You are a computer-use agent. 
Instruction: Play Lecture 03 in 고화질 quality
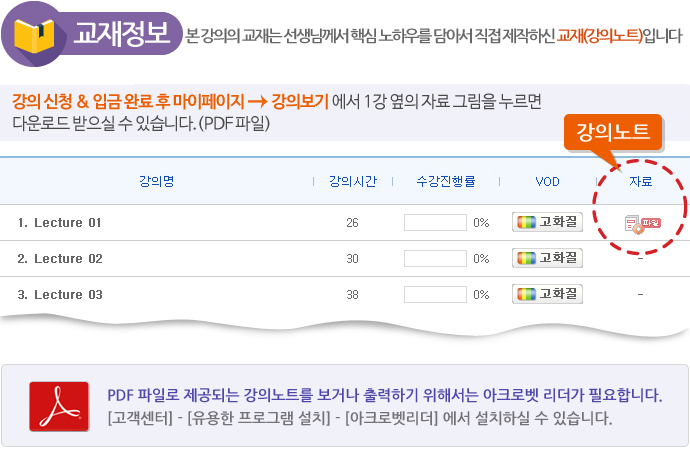[547, 294]
